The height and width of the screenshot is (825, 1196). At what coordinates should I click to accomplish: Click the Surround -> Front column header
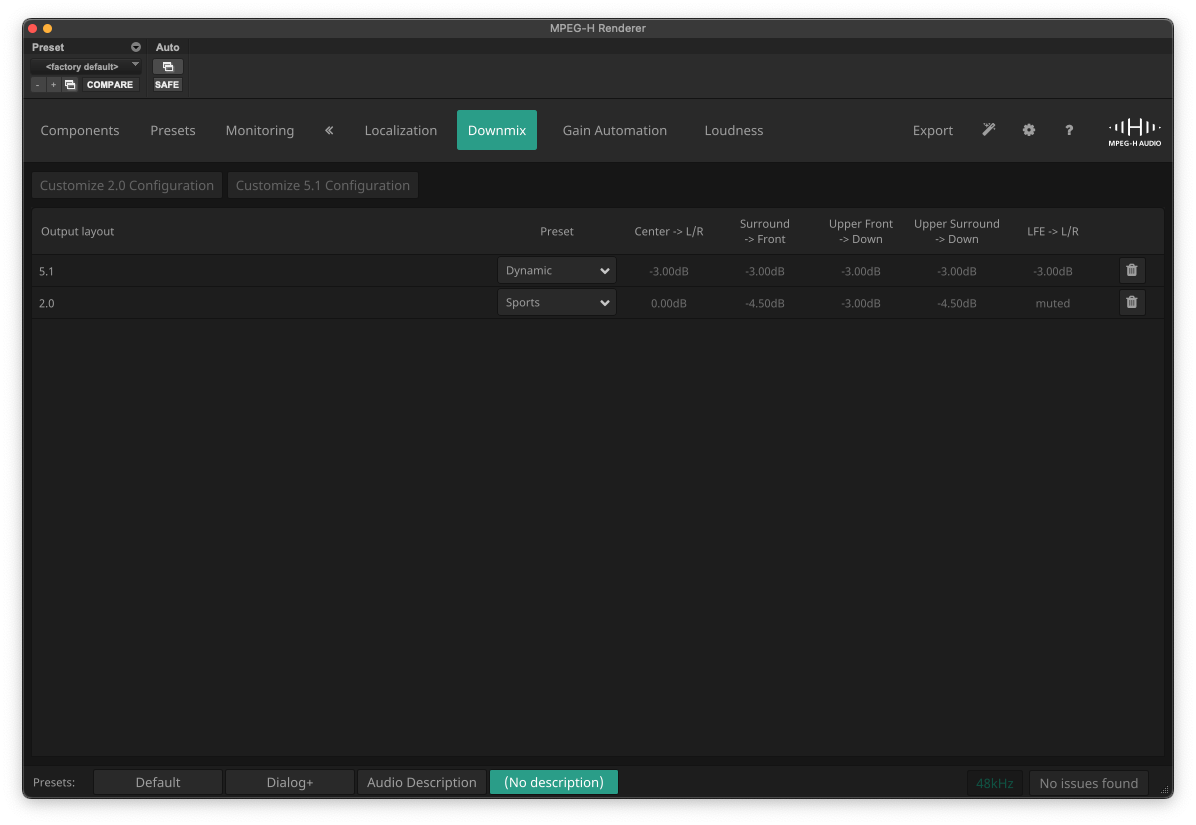pyautogui.click(x=765, y=231)
